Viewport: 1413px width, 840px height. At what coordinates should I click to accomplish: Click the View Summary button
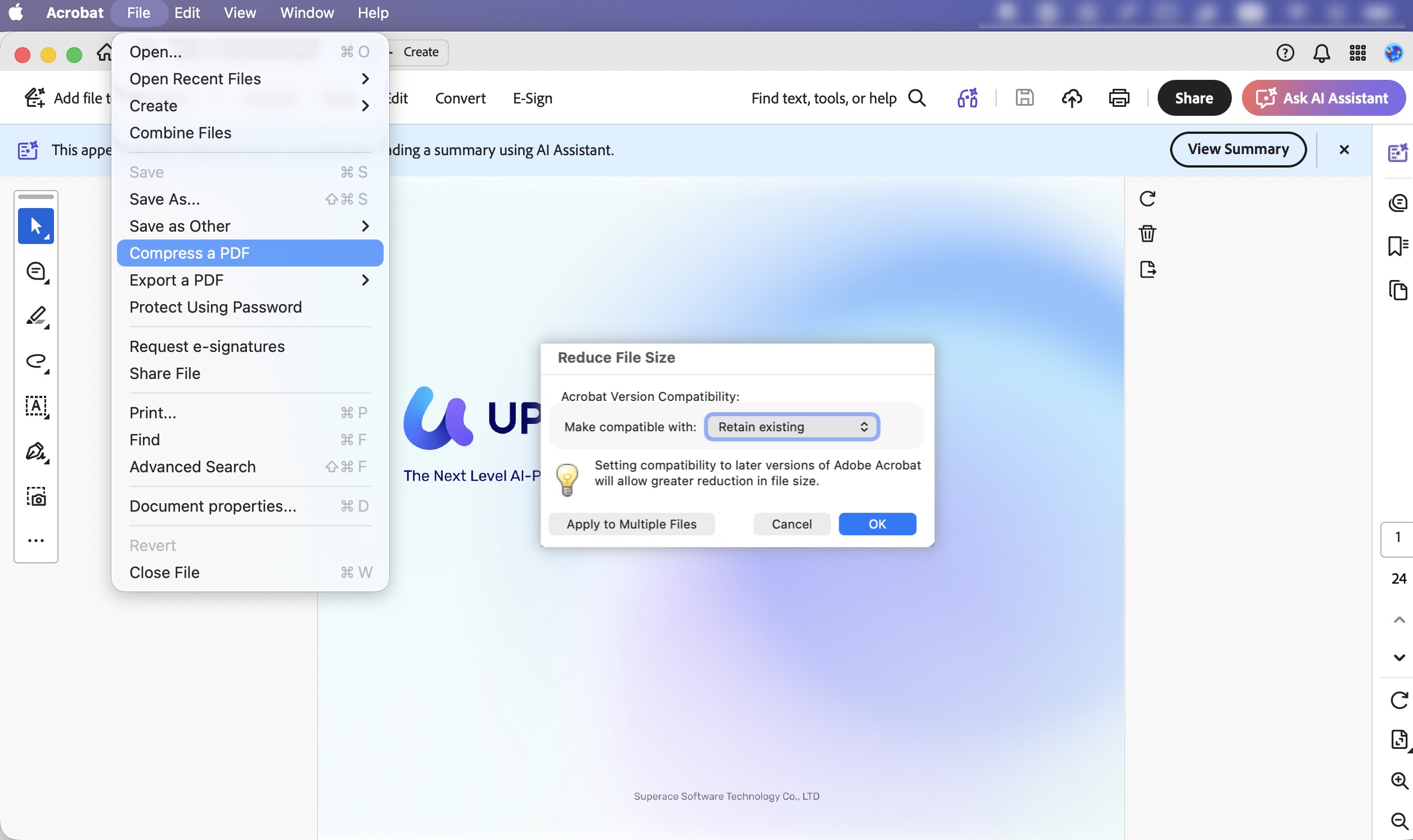(x=1237, y=150)
